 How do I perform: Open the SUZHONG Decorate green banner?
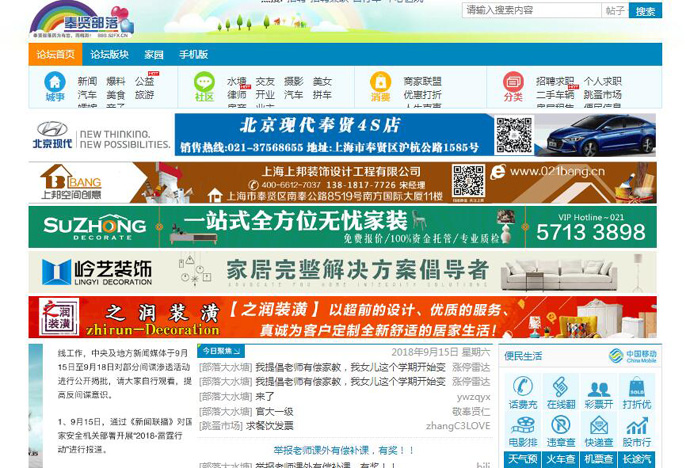(342, 227)
